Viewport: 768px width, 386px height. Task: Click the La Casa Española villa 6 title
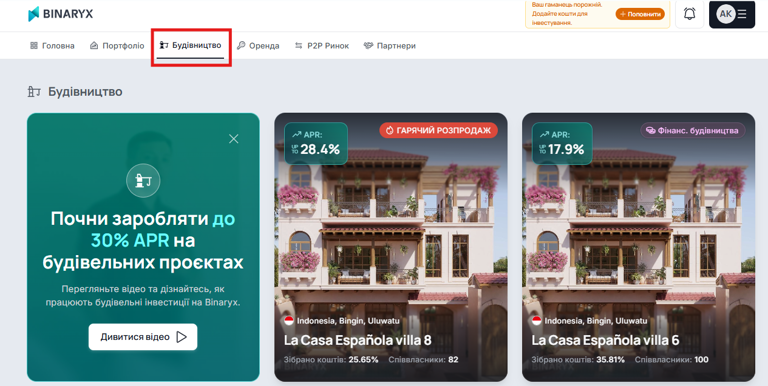tap(605, 340)
